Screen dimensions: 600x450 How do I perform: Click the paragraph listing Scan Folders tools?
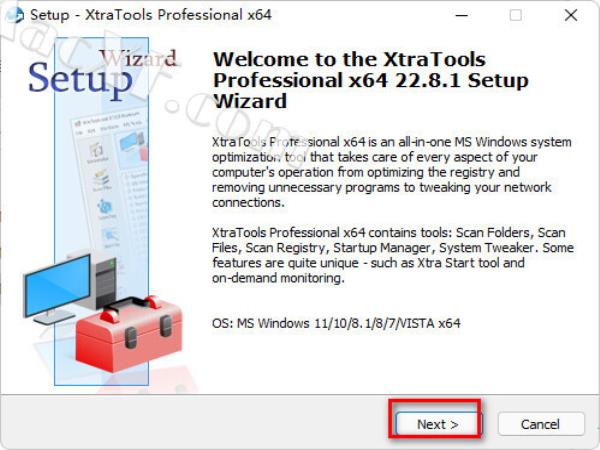pos(393,255)
